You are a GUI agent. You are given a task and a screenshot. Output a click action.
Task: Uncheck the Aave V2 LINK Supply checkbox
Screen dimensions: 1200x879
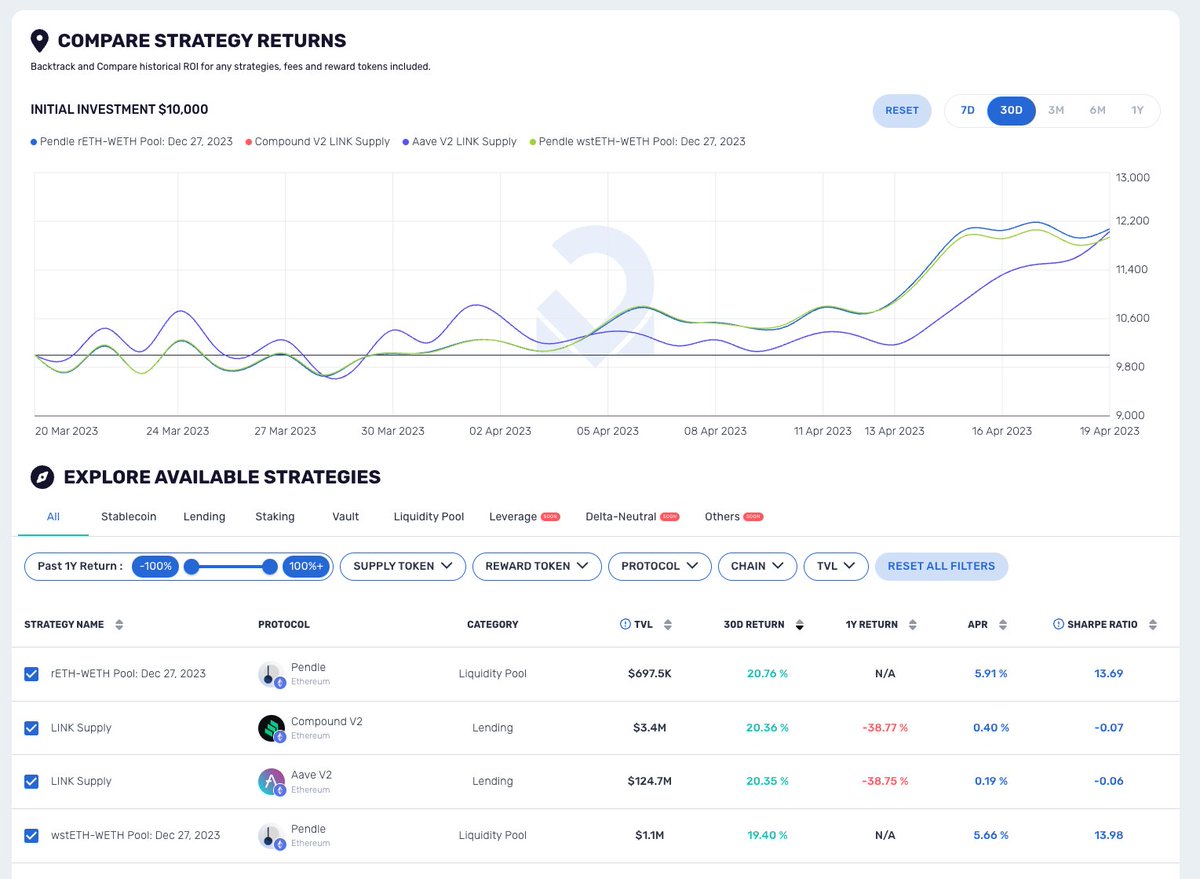(32, 782)
